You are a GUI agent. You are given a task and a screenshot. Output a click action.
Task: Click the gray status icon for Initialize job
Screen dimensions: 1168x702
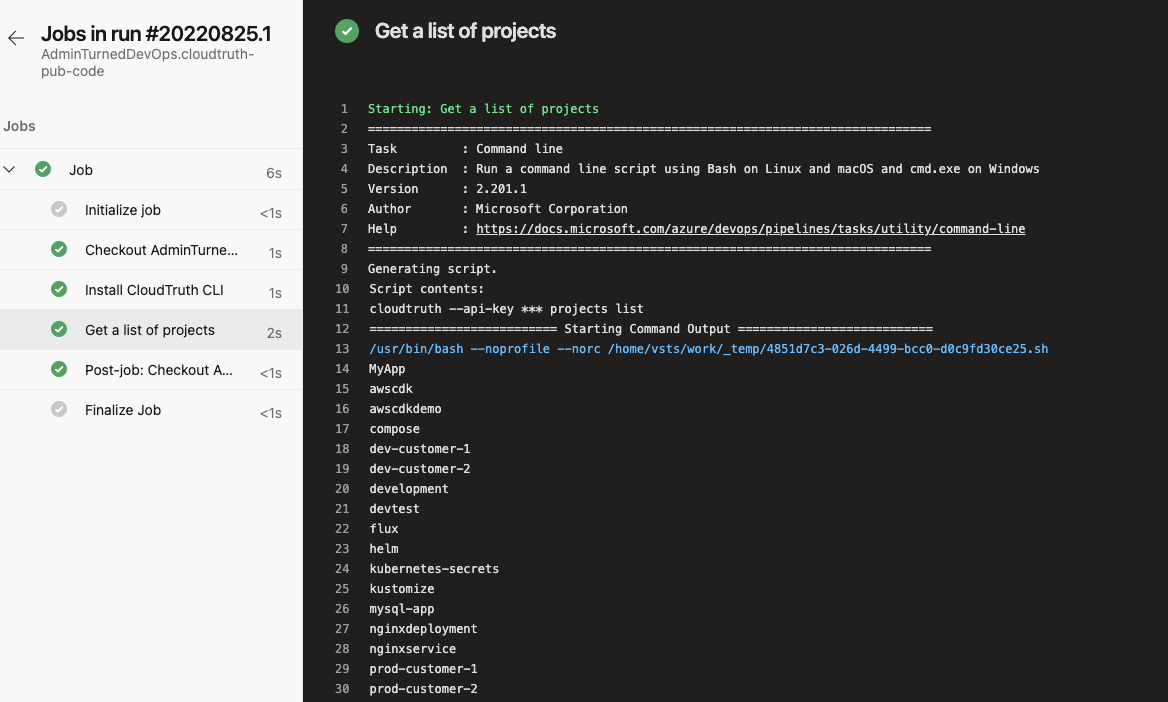[59, 209]
